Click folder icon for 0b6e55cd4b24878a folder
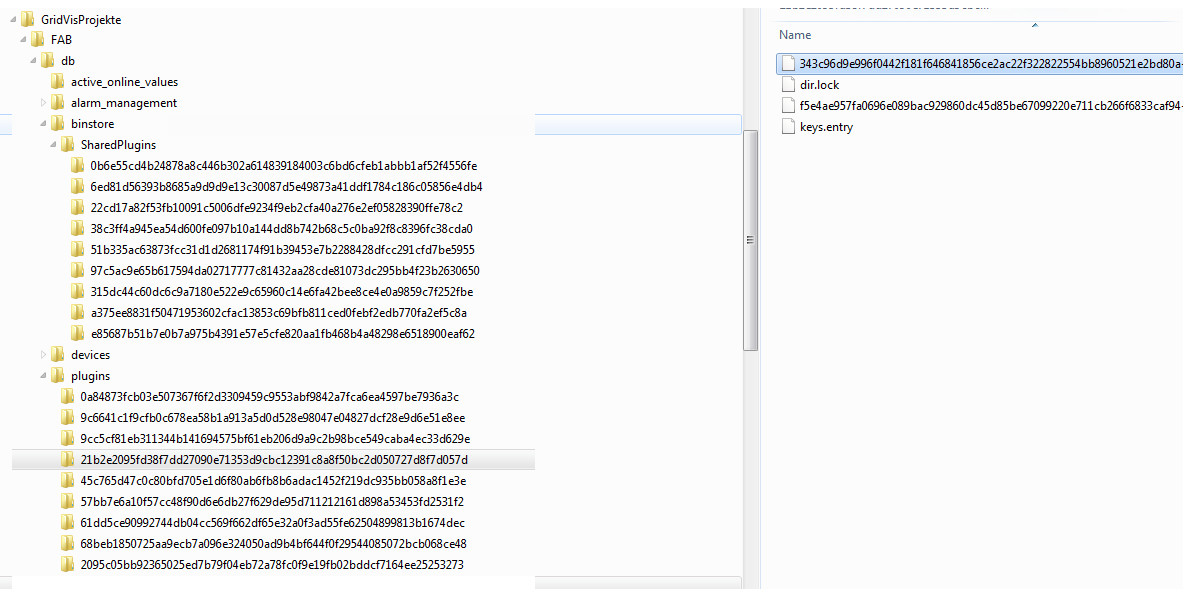This screenshot has width=1192, height=589. [78, 166]
